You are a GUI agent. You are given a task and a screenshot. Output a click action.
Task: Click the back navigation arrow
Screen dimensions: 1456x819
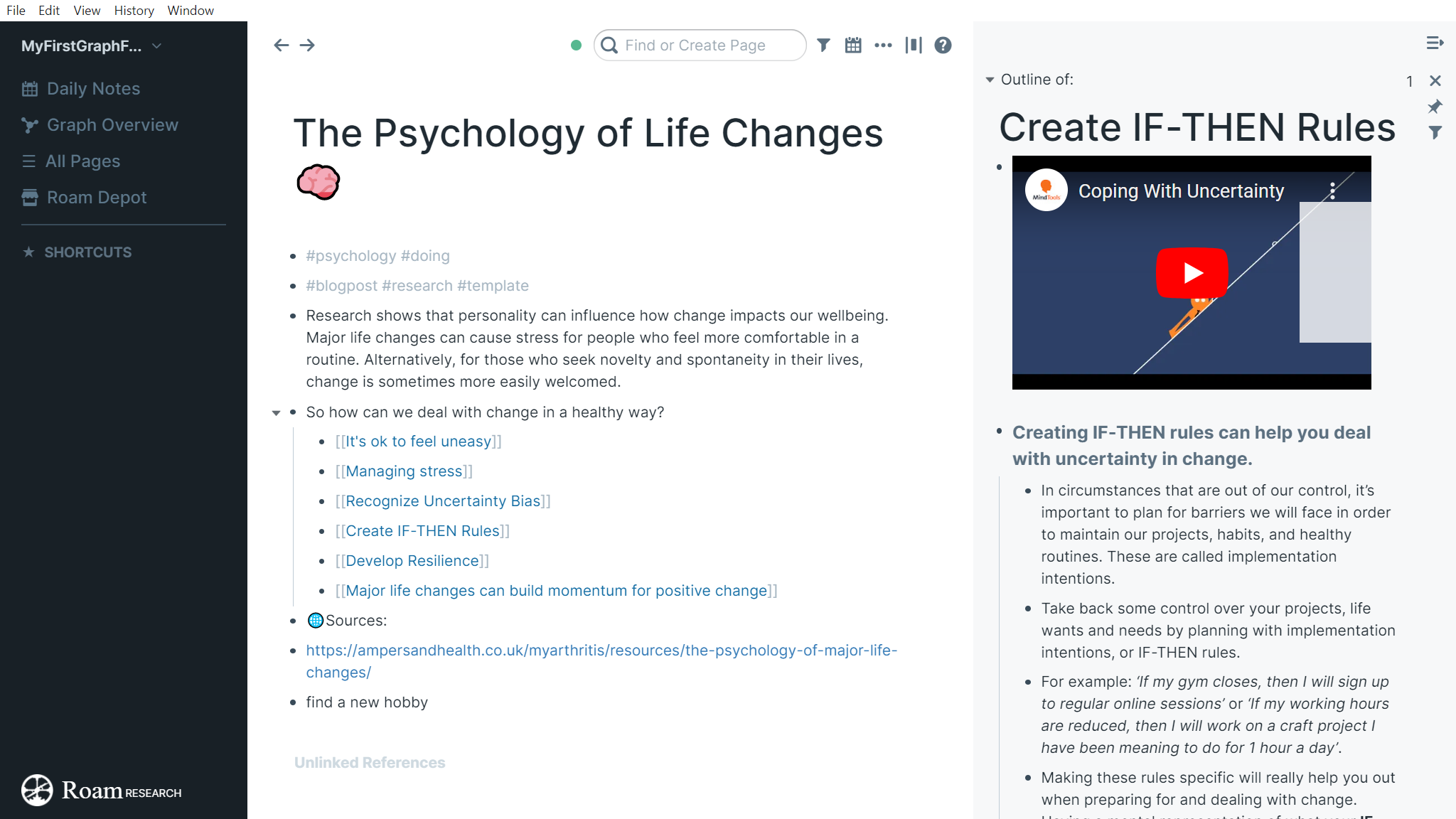tap(281, 45)
